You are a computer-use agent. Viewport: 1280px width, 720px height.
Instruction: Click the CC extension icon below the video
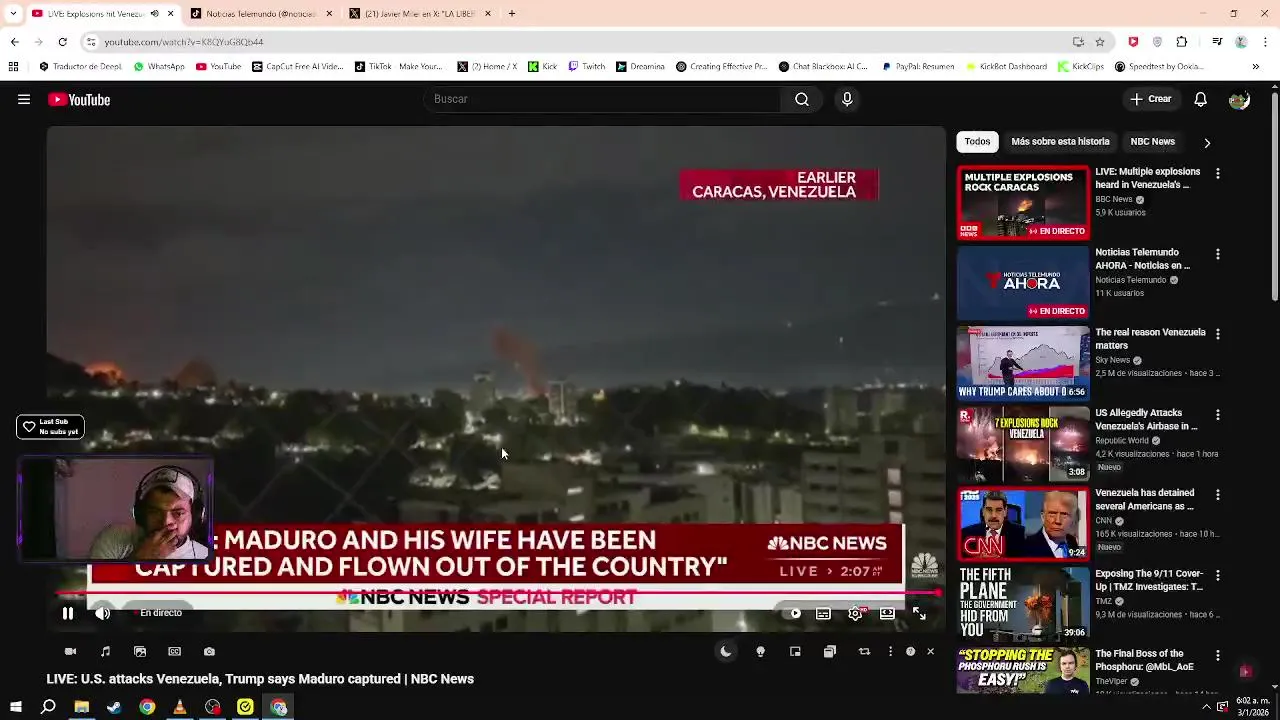(x=174, y=651)
